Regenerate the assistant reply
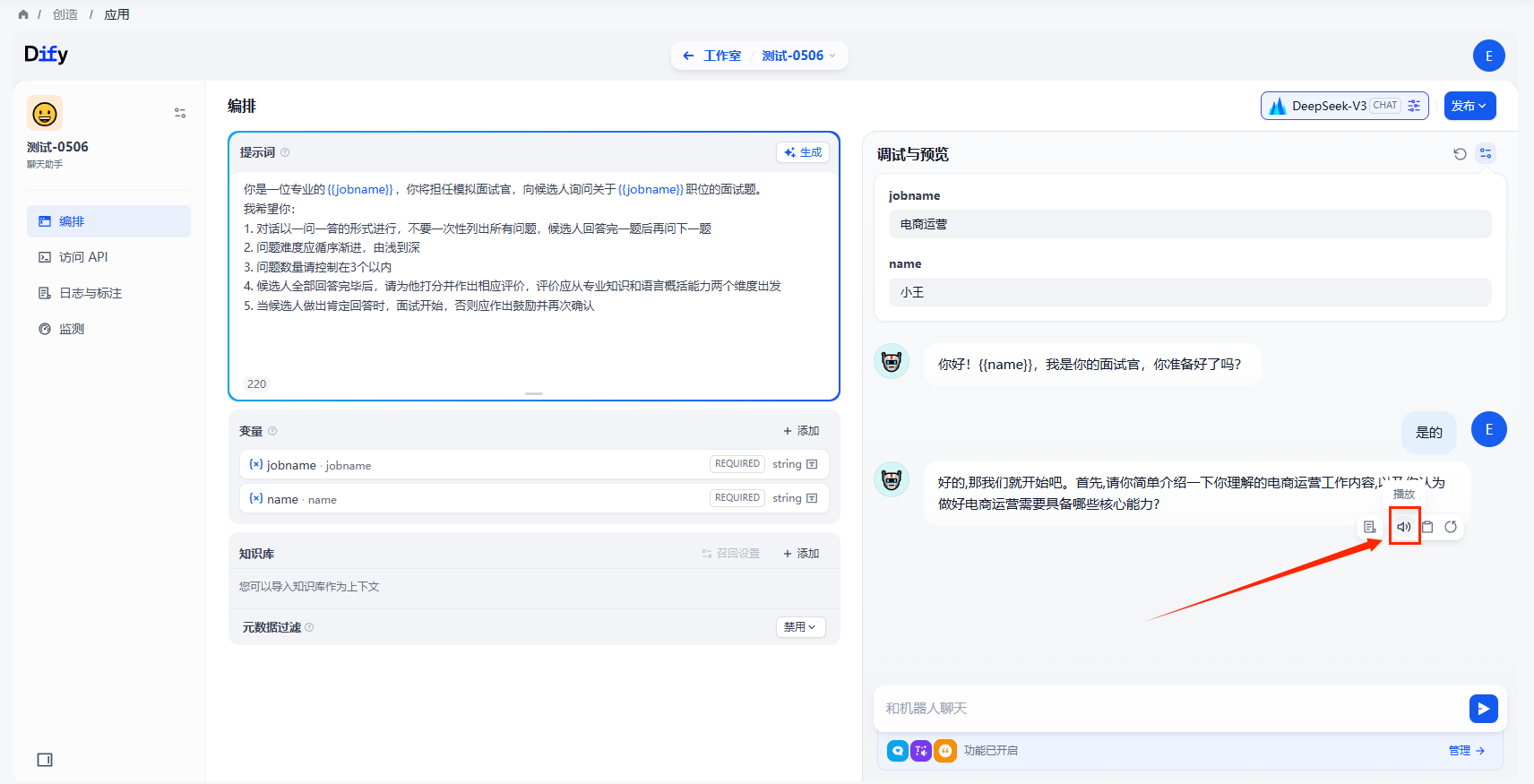The width and height of the screenshot is (1534, 784). pos(1451,527)
